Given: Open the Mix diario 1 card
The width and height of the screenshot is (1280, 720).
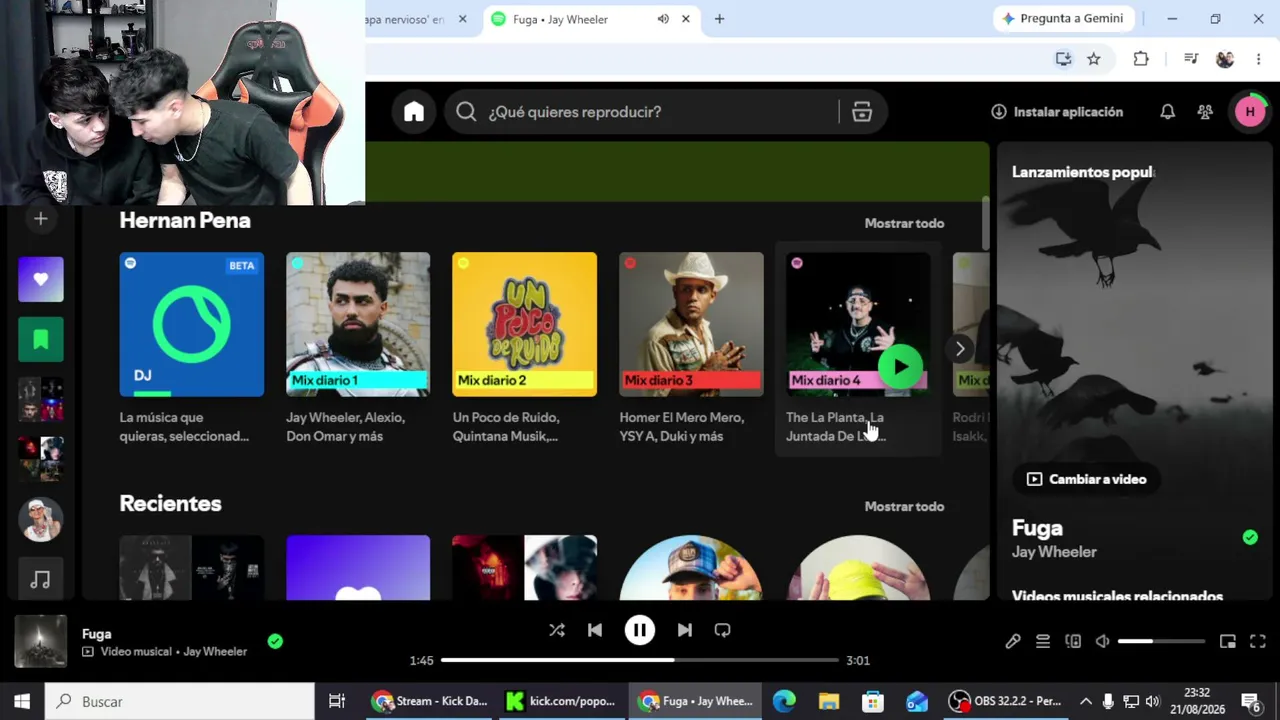Looking at the screenshot, I should pos(358,348).
